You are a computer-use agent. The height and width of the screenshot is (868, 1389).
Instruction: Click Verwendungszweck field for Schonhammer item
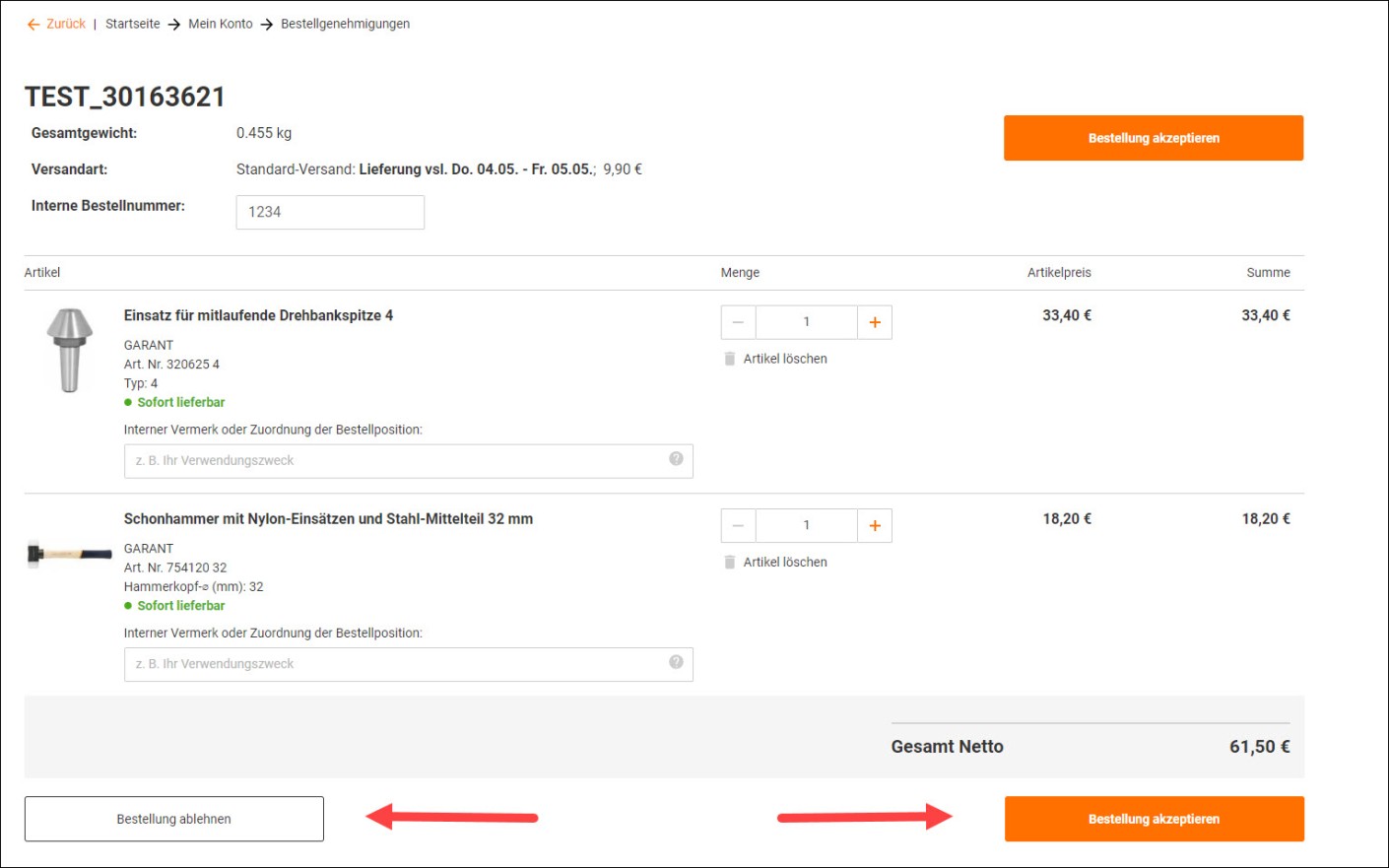394,664
